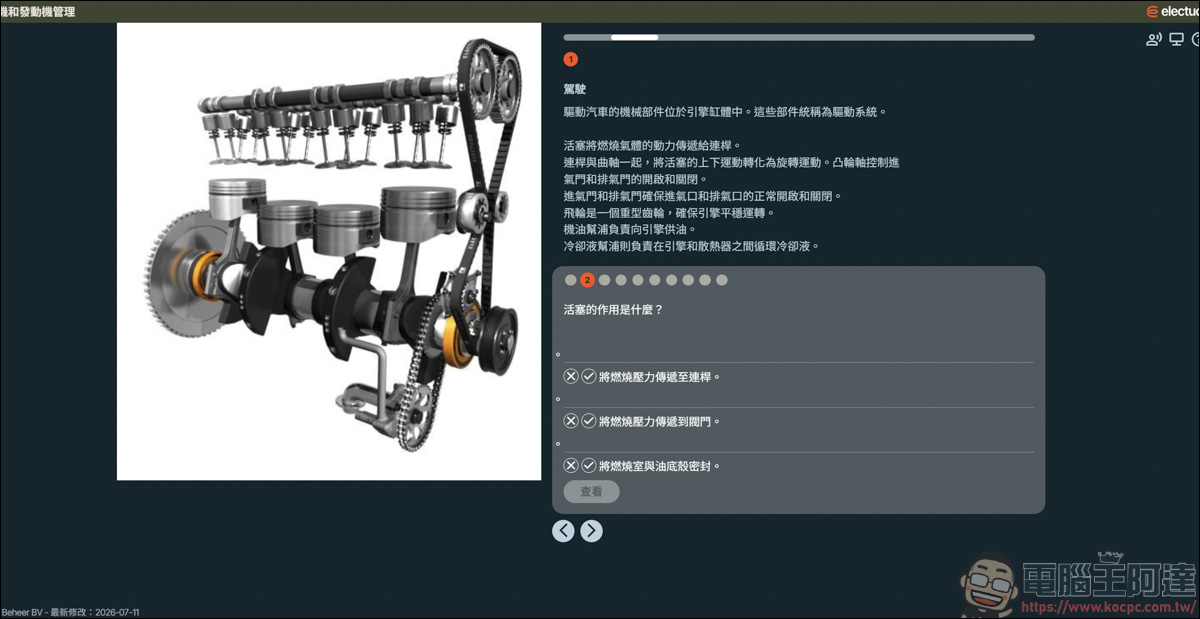This screenshot has width=1200, height=619.
Task: Go to the previous page with left arrow
Action: point(563,531)
